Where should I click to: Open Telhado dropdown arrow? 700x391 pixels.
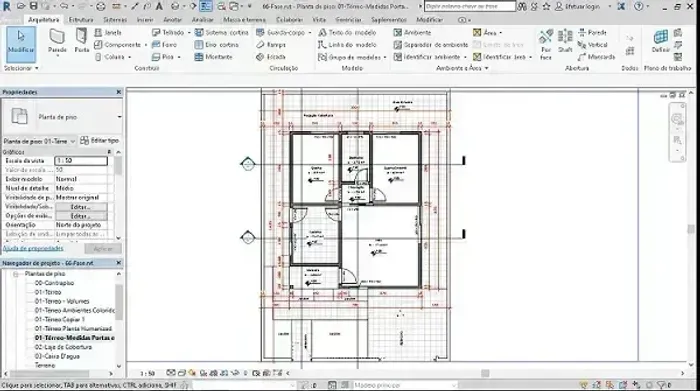click(189, 33)
